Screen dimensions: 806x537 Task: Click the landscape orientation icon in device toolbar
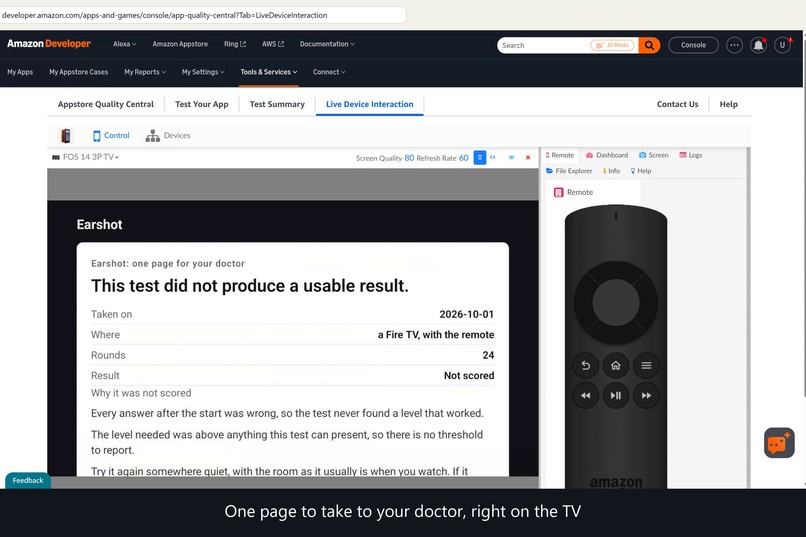[x=493, y=158]
